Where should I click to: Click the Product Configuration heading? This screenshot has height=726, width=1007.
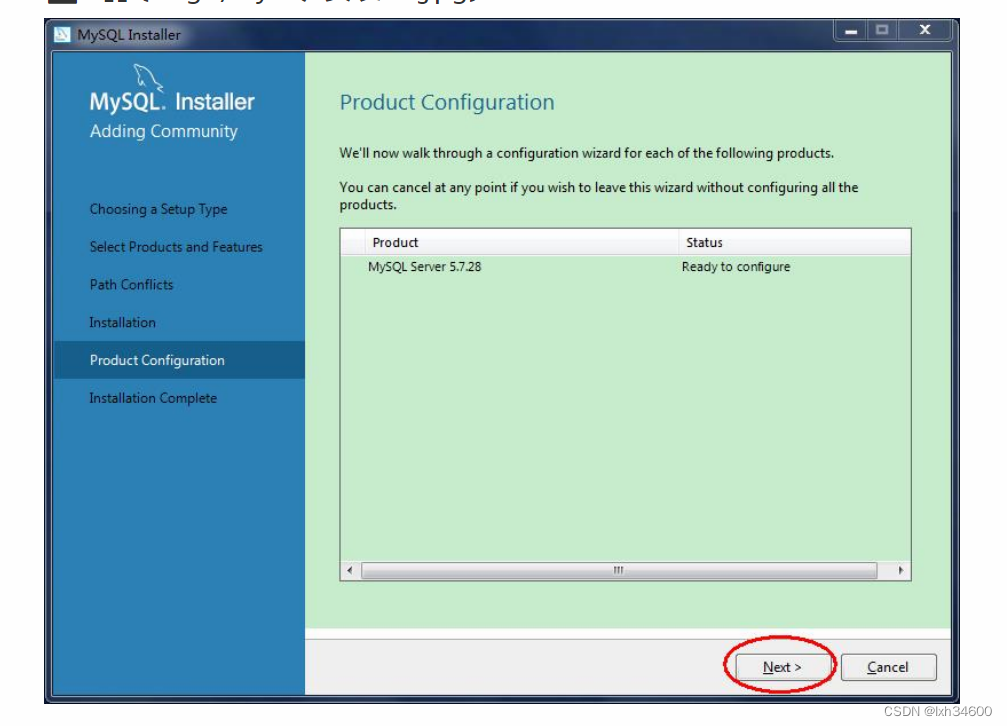coord(448,102)
